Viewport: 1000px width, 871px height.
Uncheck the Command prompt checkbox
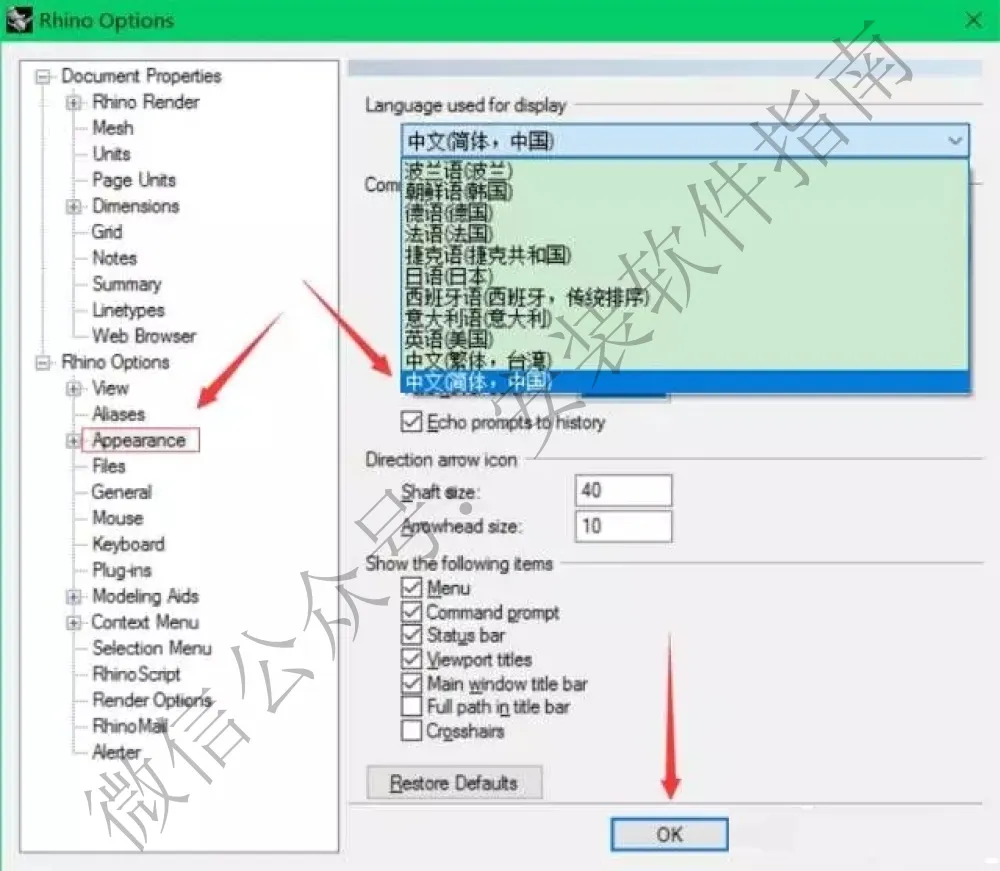pyautogui.click(x=411, y=611)
